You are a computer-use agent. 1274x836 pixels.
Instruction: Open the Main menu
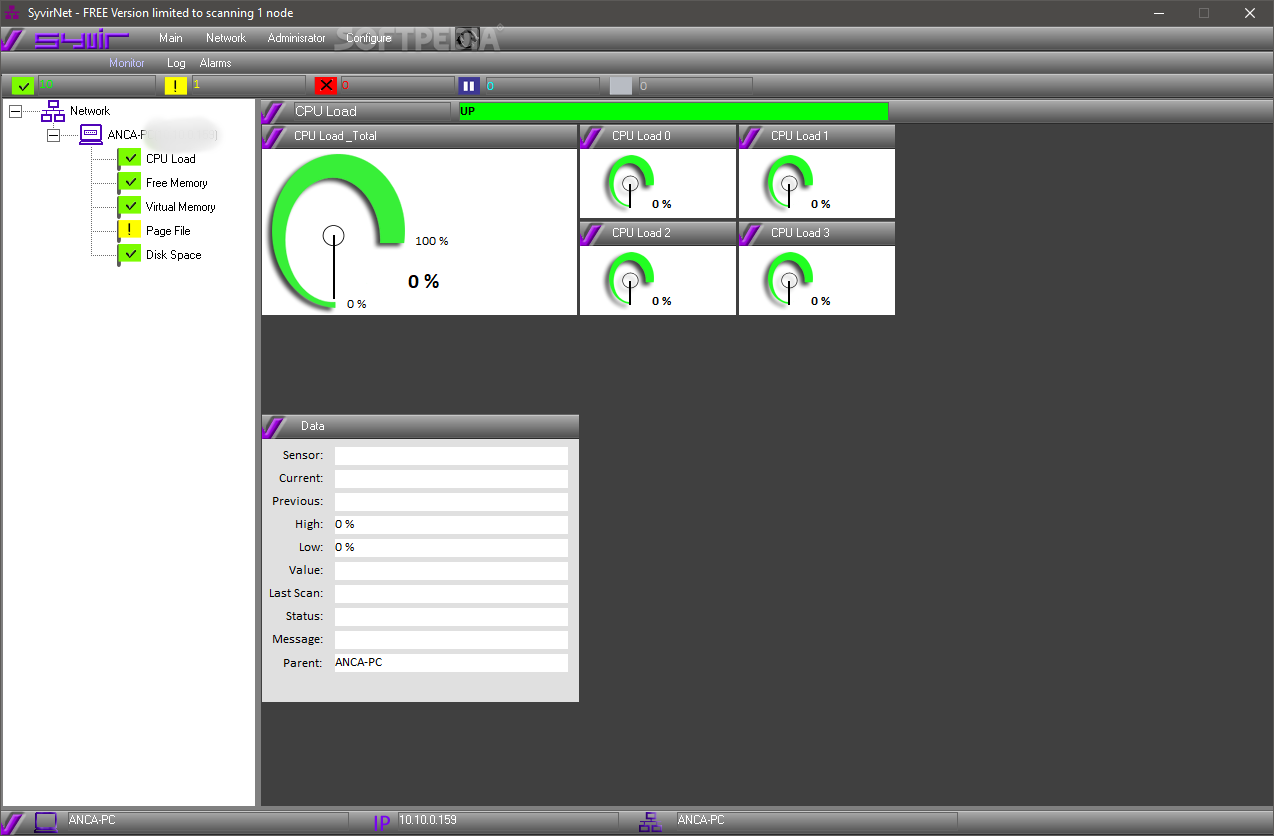tap(171, 38)
